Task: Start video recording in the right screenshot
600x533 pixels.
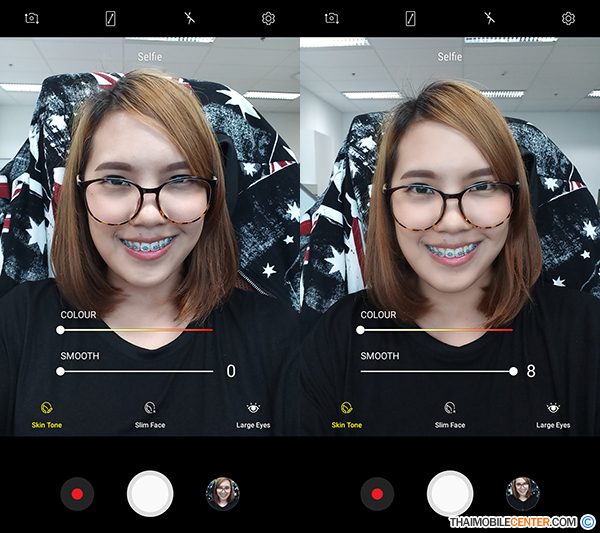Action: [x=377, y=494]
